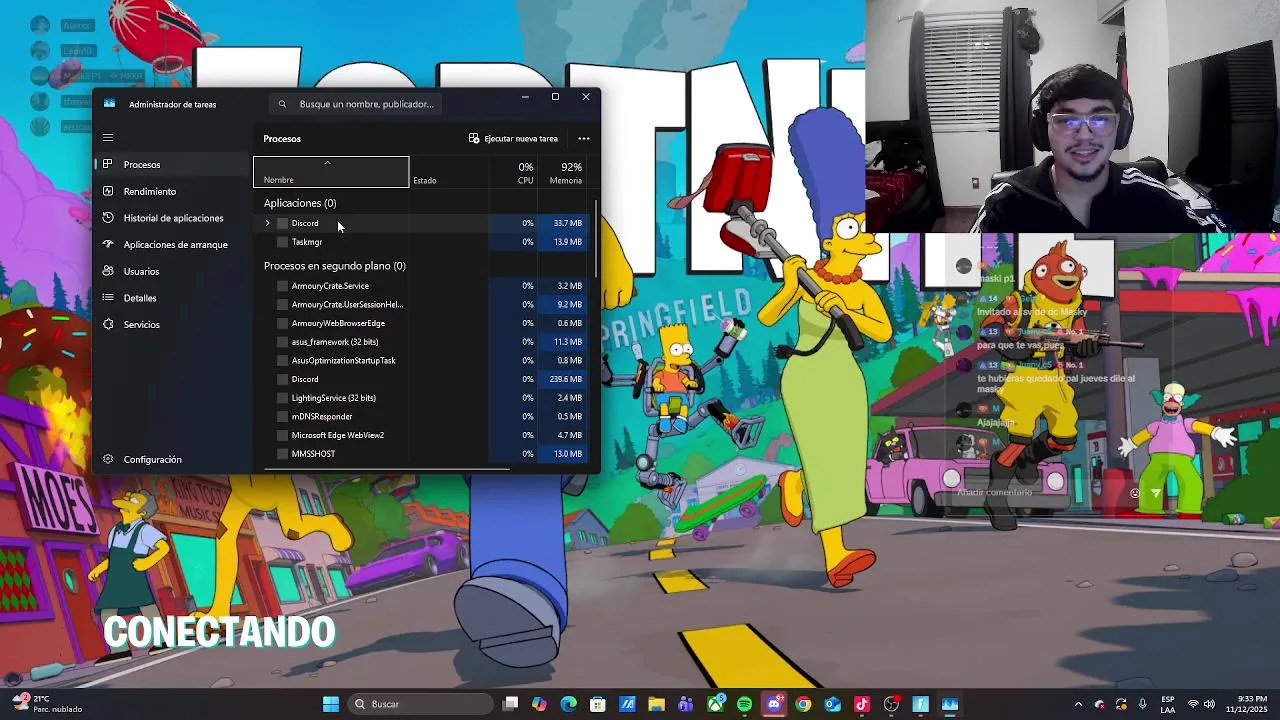The width and height of the screenshot is (1280, 720).
Task: Show hidden system tray icons chevron
Action: 1078,704
